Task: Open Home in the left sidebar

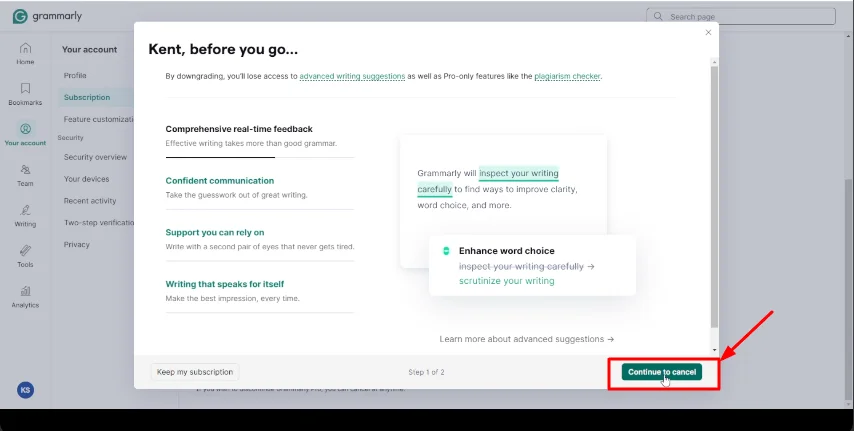Action: point(25,54)
